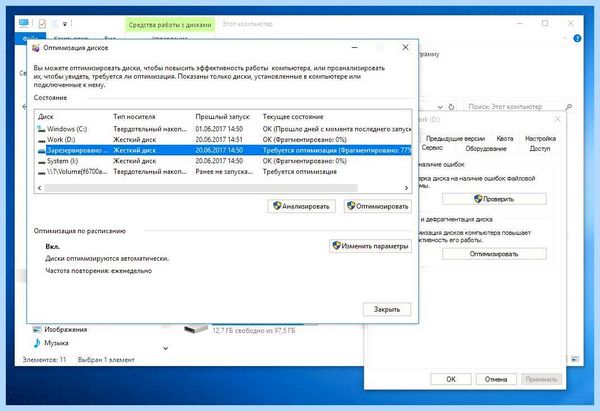
Task: Switch to Сервис tab in properties
Action: [x=432, y=148]
